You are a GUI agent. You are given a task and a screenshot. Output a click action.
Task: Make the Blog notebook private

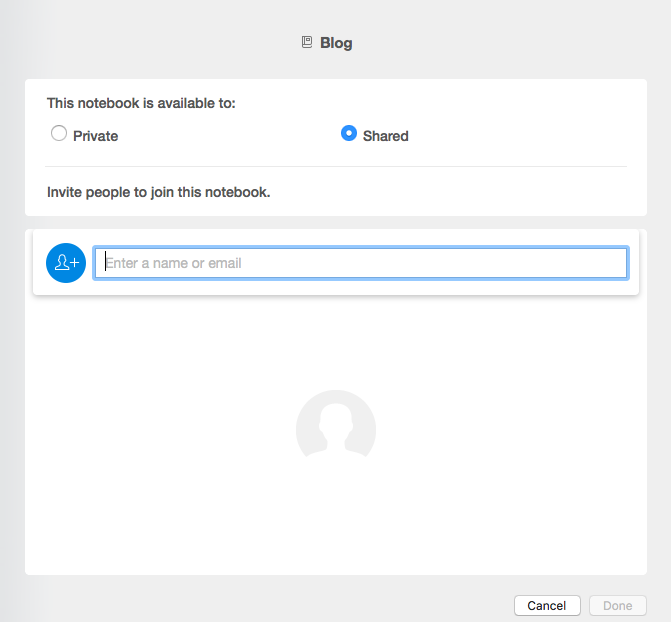coord(59,133)
